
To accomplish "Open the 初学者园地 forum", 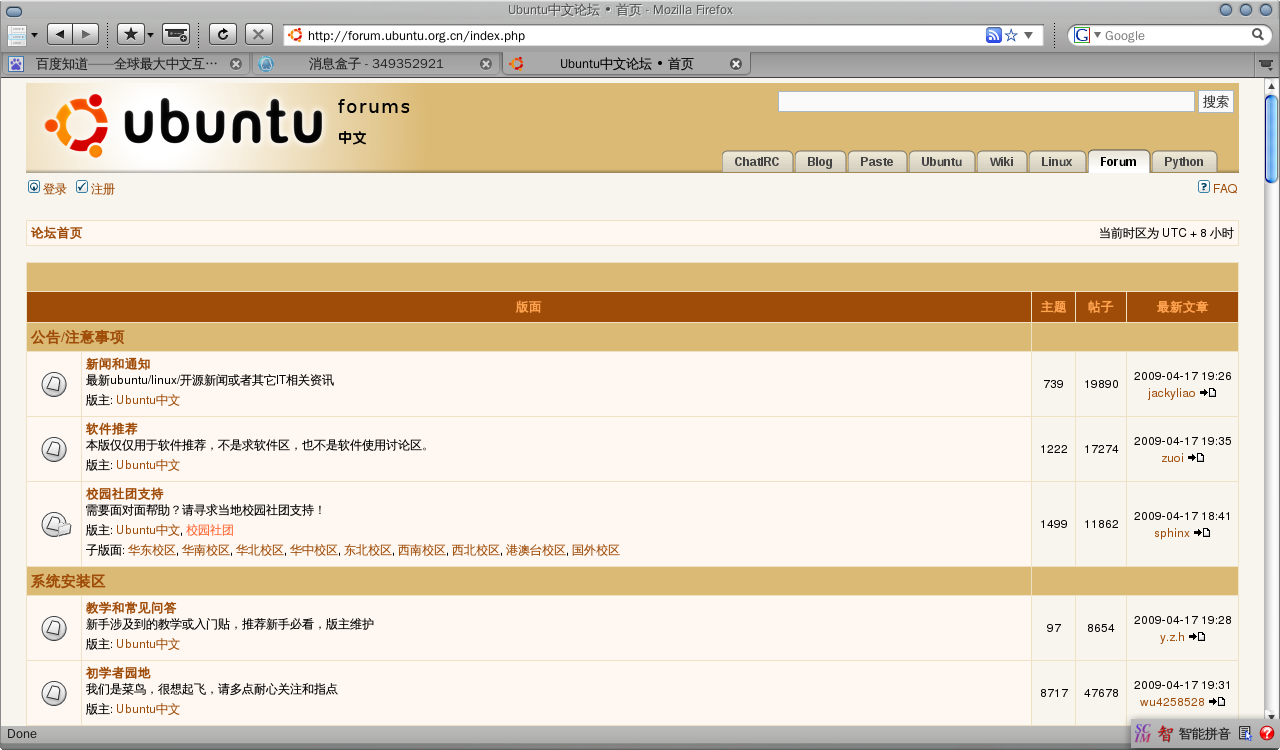I will tap(118, 673).
